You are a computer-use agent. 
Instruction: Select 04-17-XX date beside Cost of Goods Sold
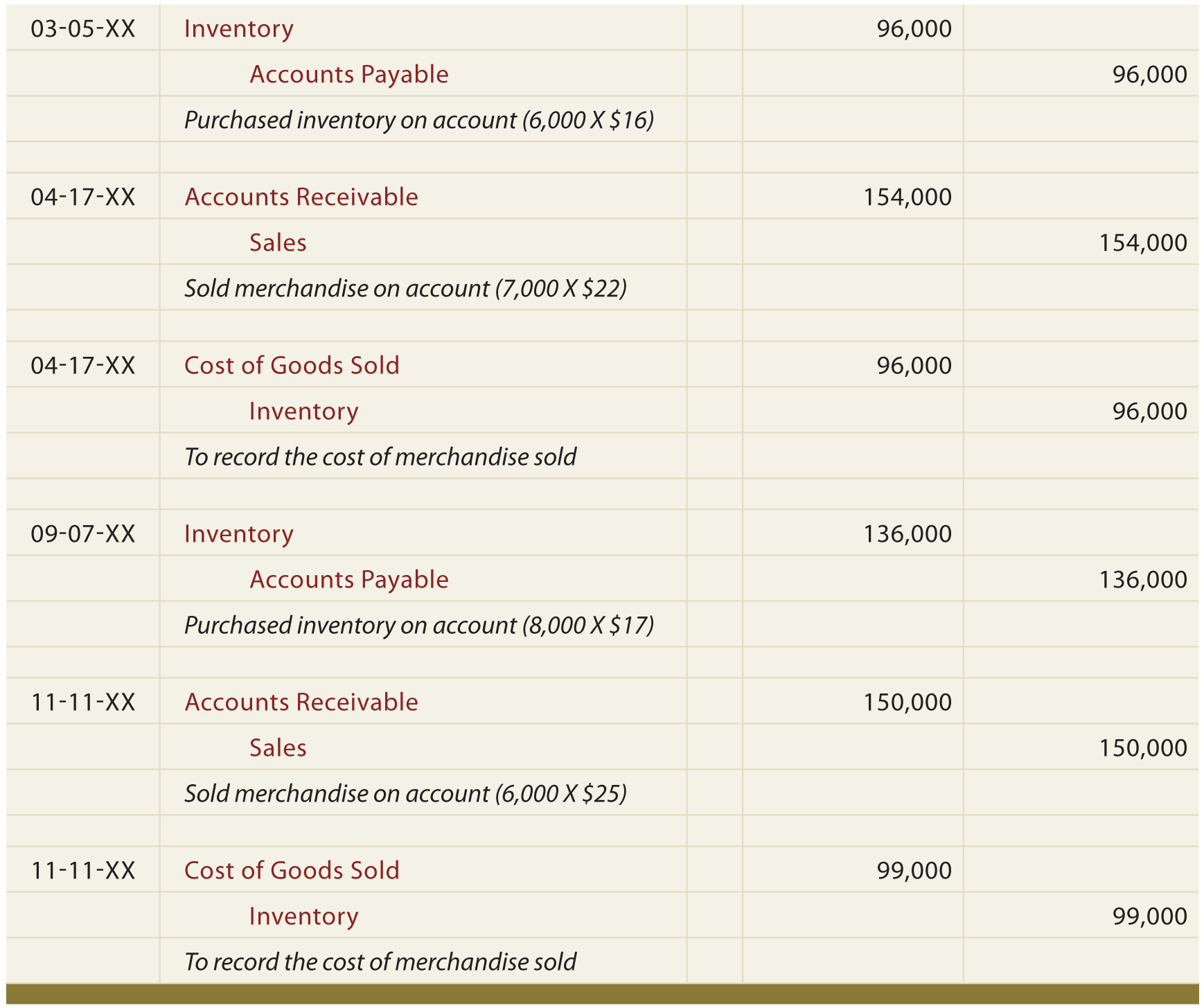[83, 366]
